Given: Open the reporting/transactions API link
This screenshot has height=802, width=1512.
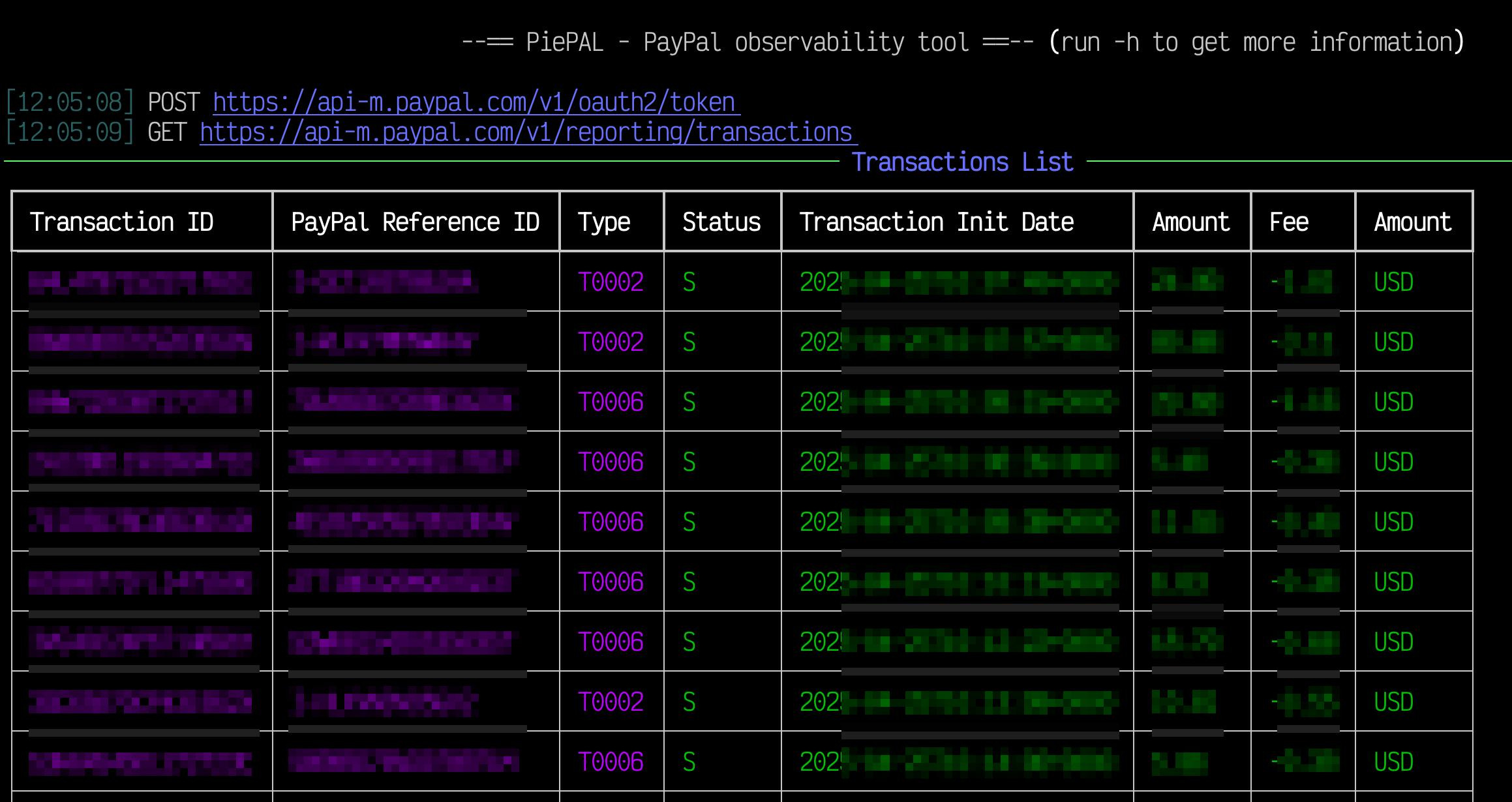Looking at the screenshot, I should click(528, 132).
